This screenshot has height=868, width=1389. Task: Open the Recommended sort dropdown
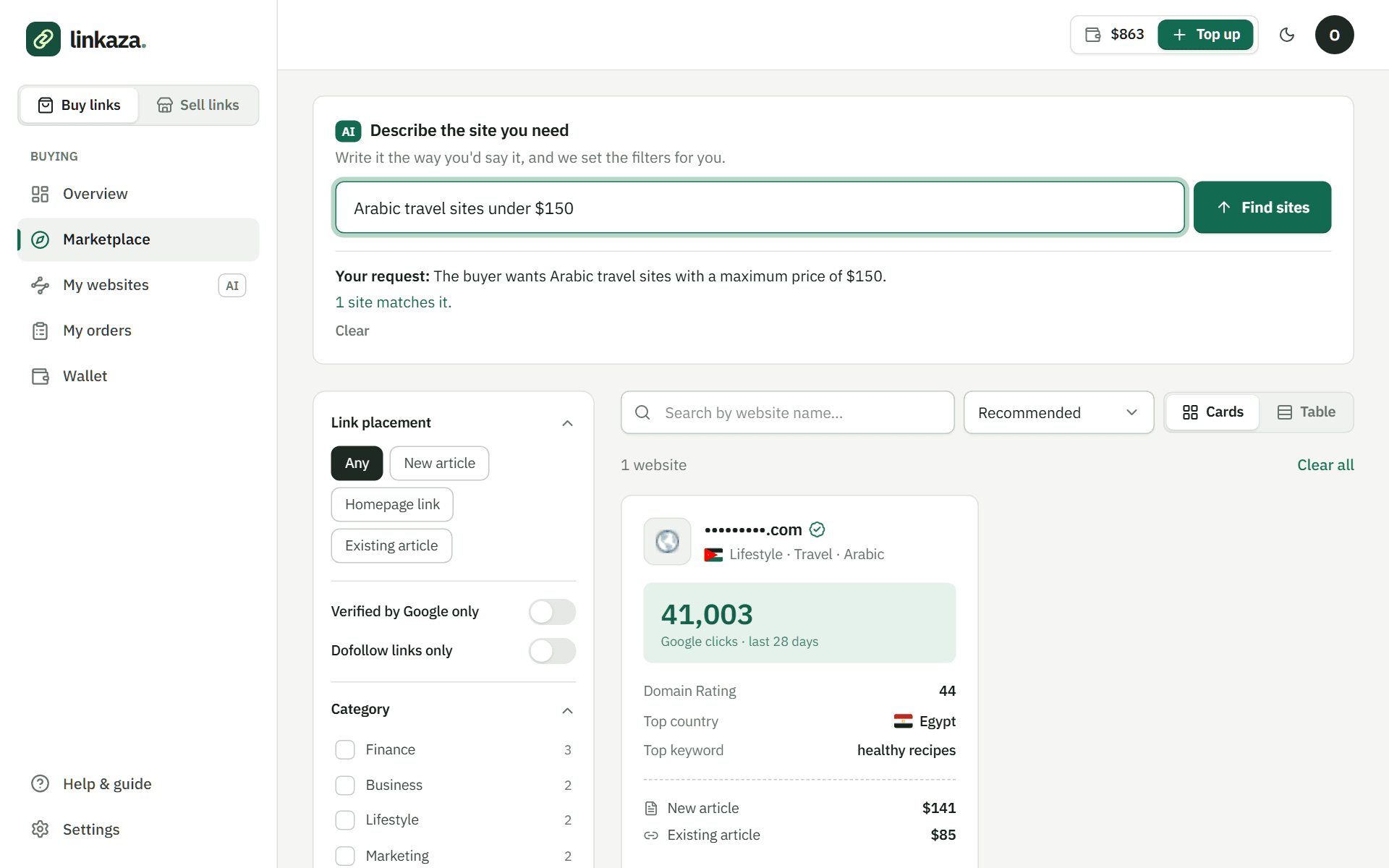coord(1058,412)
